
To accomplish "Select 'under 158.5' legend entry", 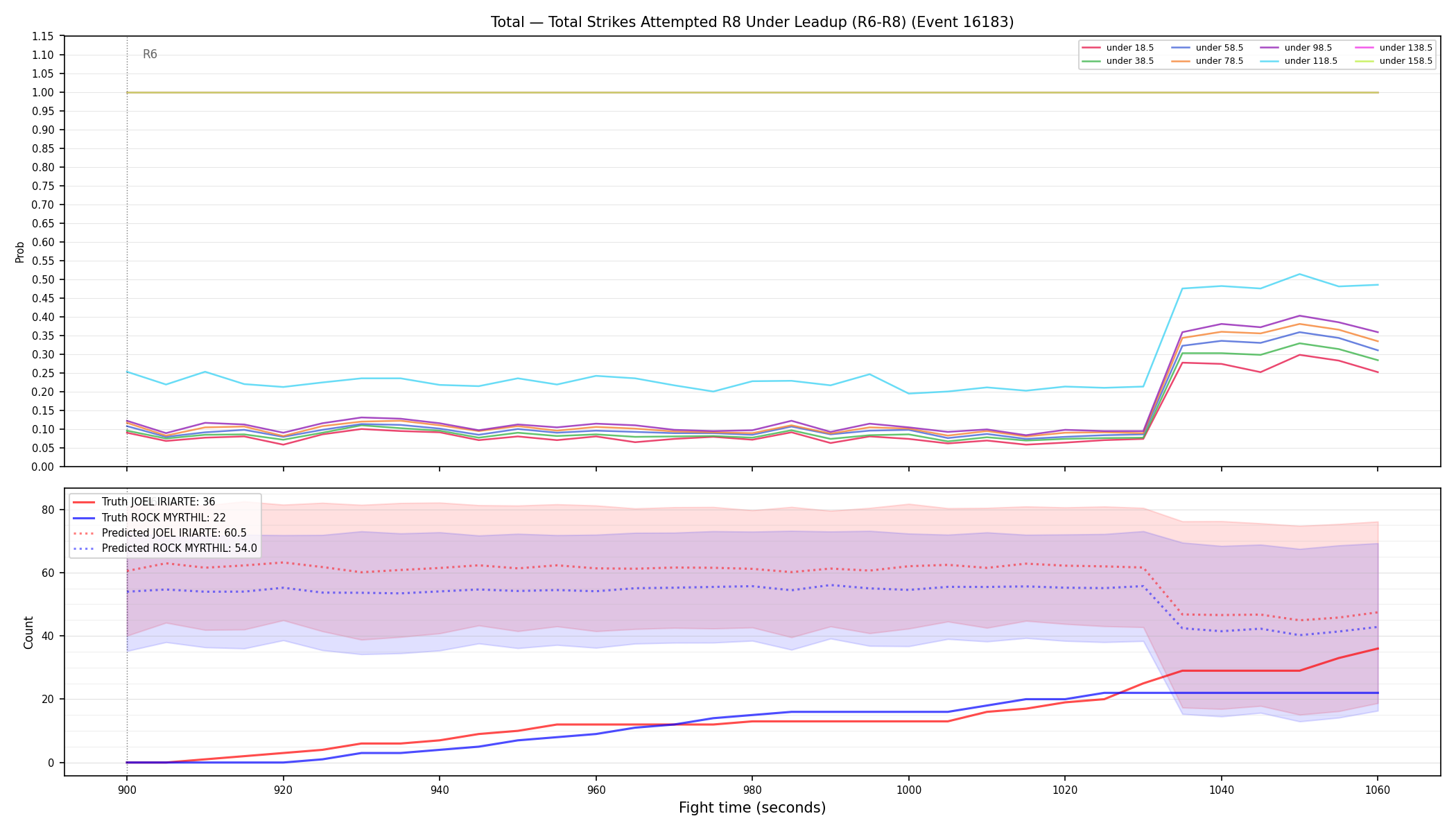I will (x=1394, y=61).
